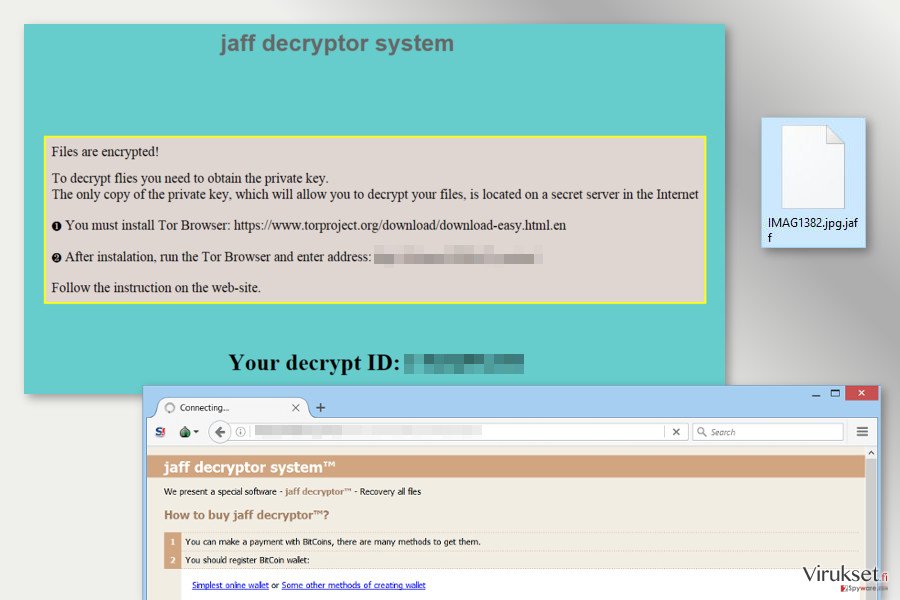Viewport: 900px width, 600px height.
Task: Click "Follow the instruction on the web-site." line
Action: point(156,288)
